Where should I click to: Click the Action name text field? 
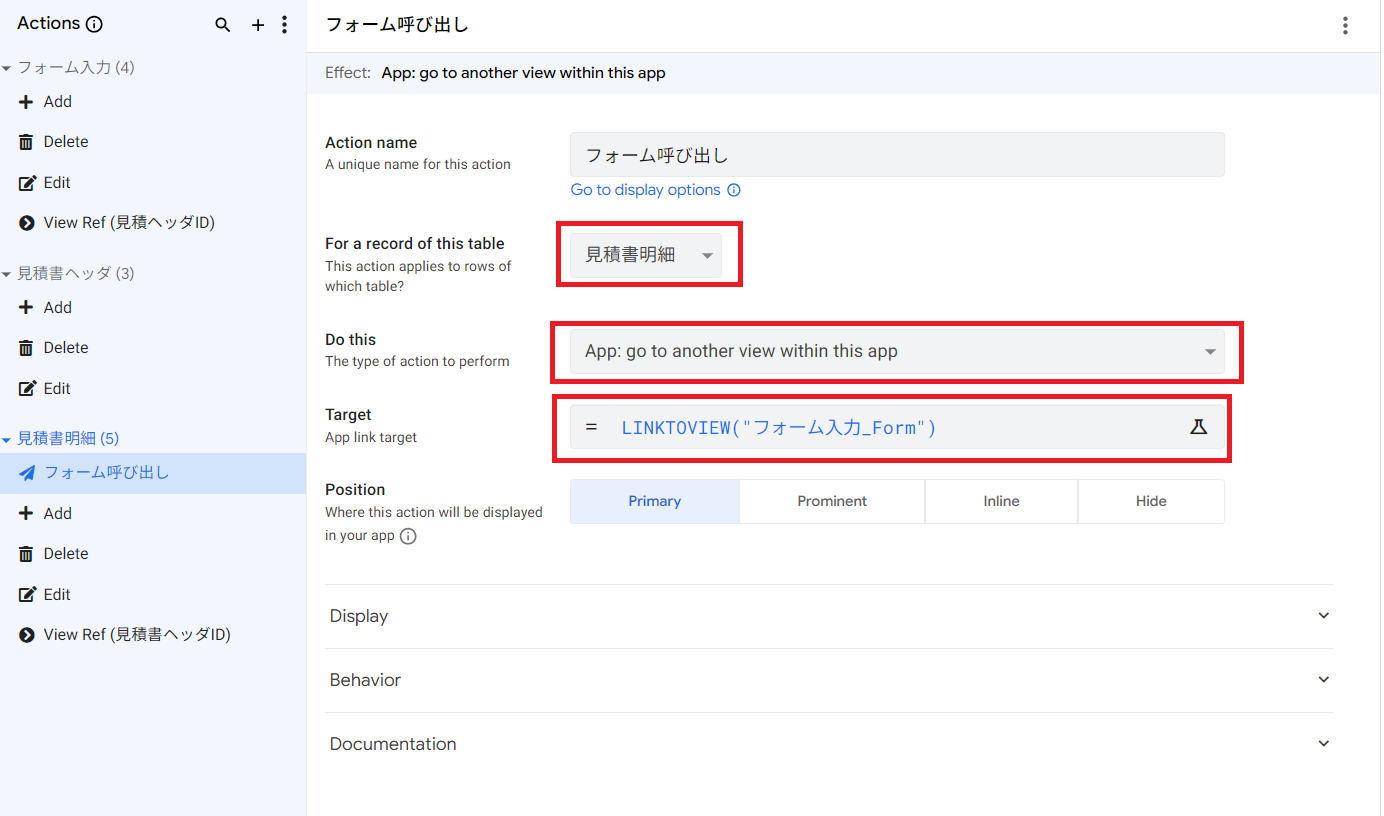point(897,155)
